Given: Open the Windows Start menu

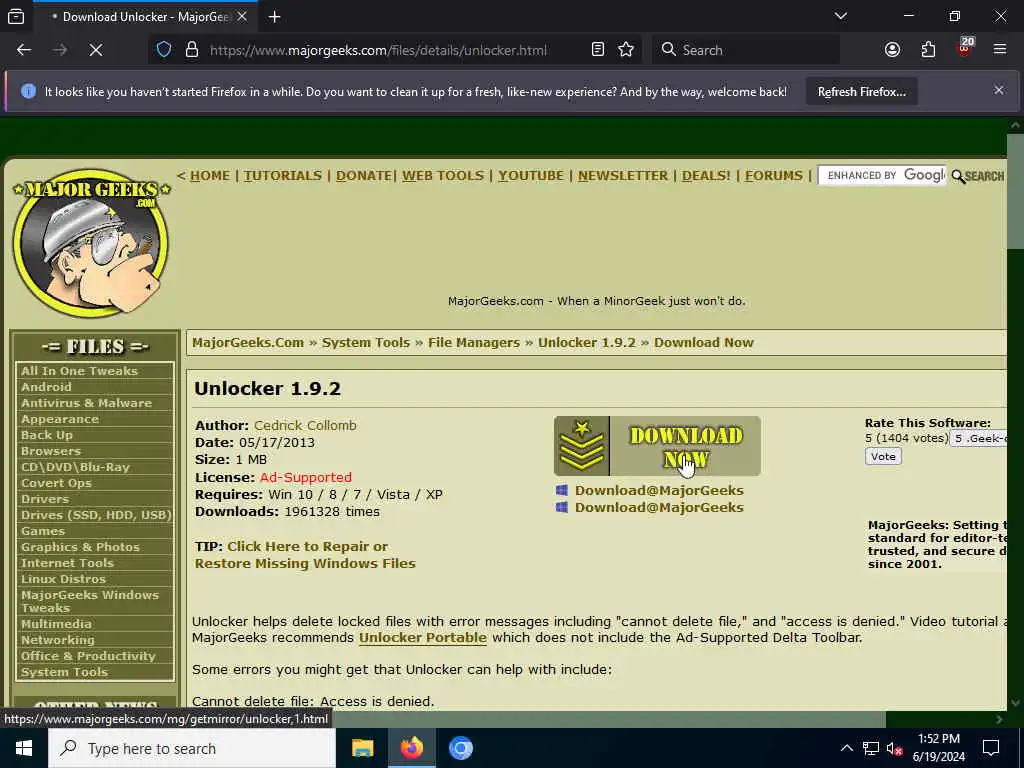Looking at the screenshot, I should tap(24, 748).
